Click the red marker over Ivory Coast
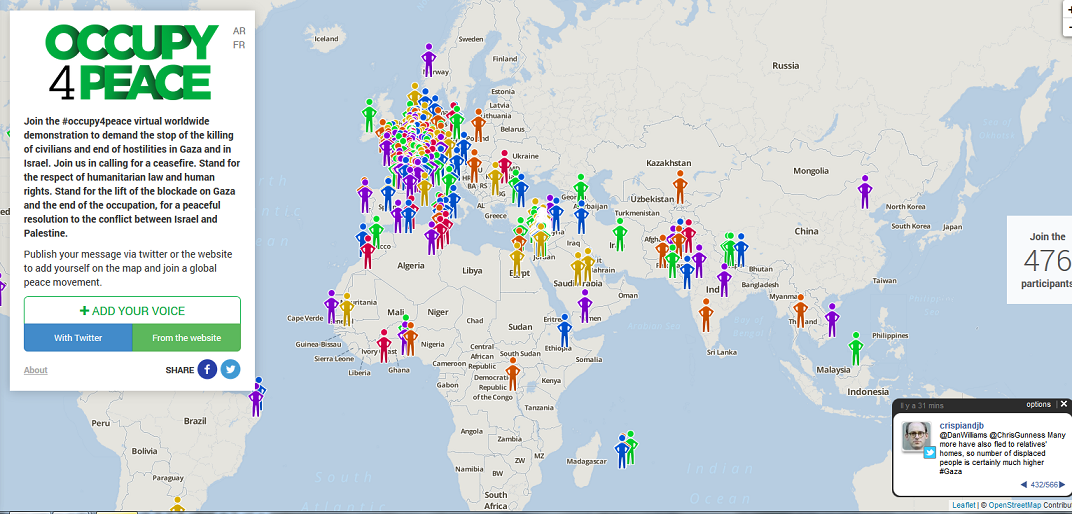 pyautogui.click(x=384, y=346)
